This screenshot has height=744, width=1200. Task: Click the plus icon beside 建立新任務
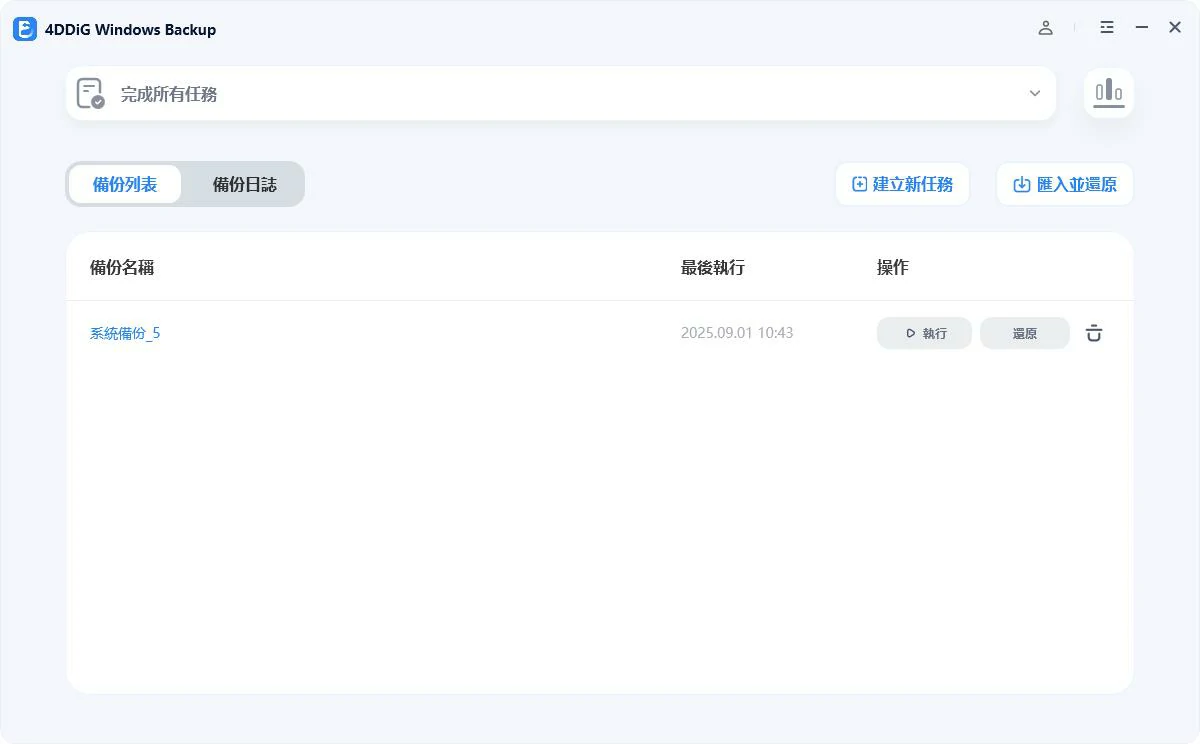coord(859,184)
